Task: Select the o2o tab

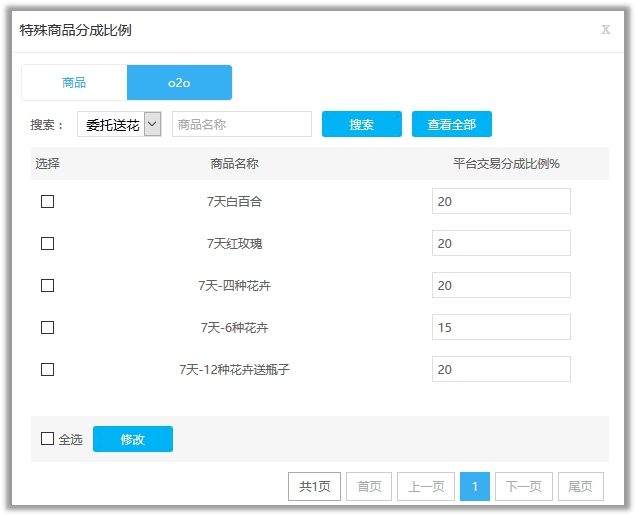Action: pyautogui.click(x=179, y=83)
